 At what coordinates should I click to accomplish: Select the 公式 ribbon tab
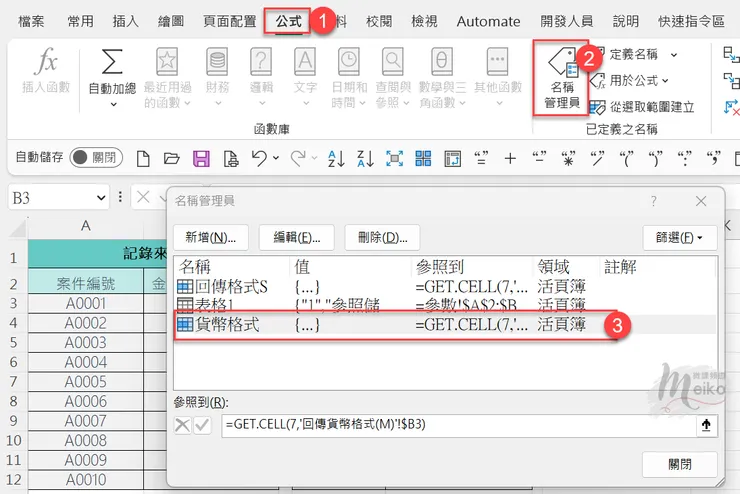tap(288, 21)
